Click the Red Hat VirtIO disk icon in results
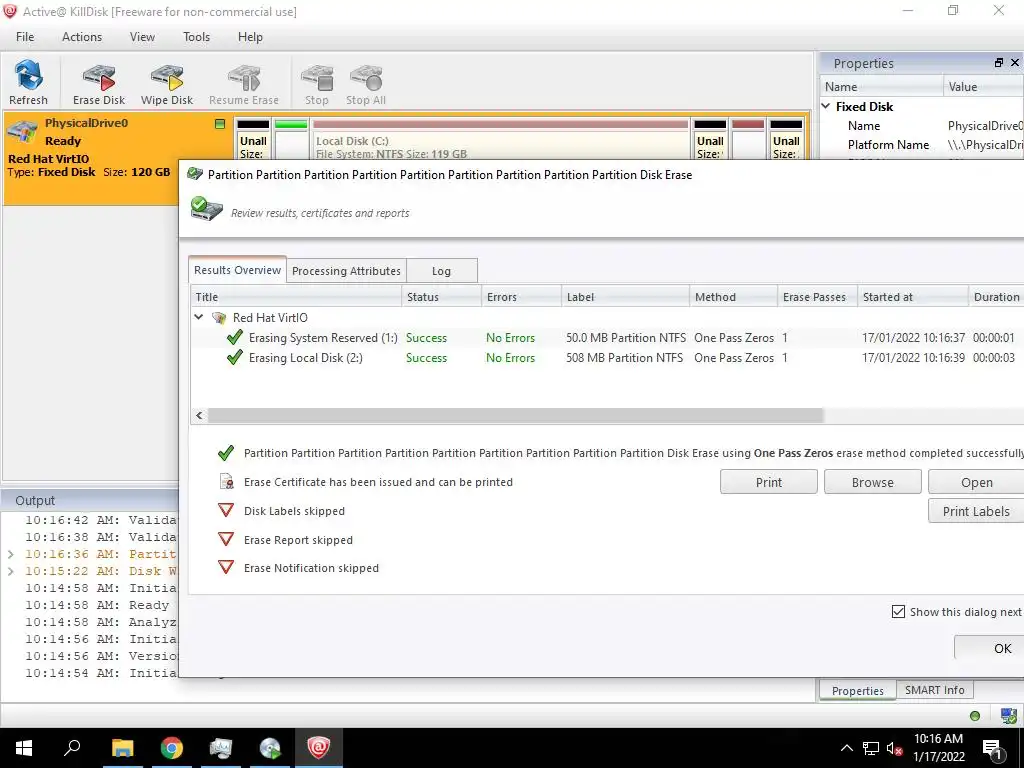Screen dimensions: 1024x768 [x=219, y=318]
